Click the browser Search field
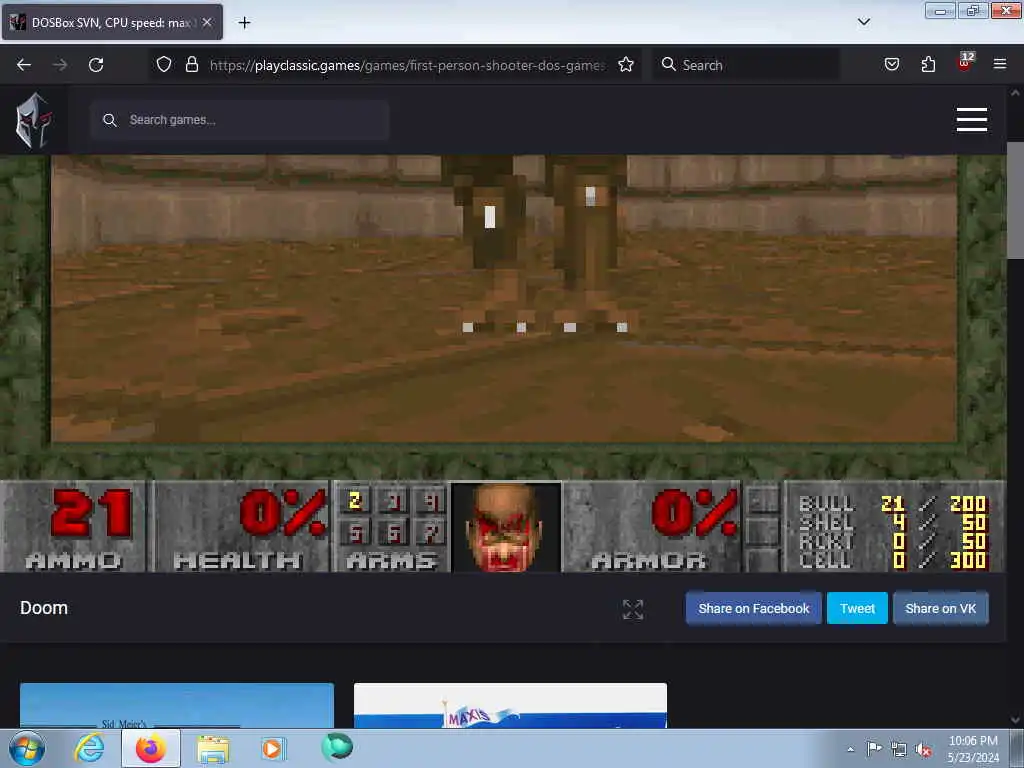Image resolution: width=1024 pixels, height=768 pixels. (x=746, y=65)
